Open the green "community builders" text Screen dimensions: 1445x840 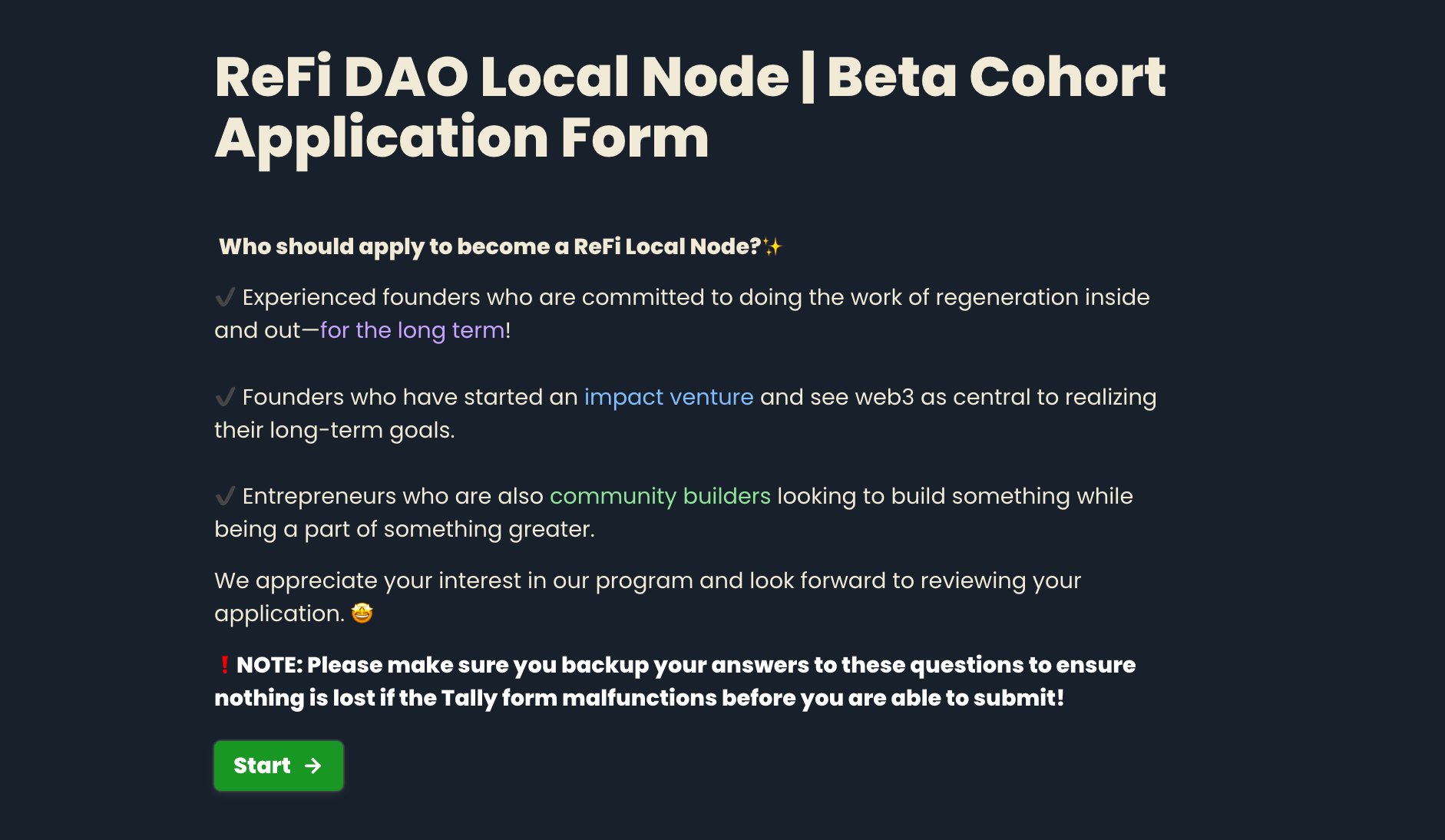coord(660,496)
